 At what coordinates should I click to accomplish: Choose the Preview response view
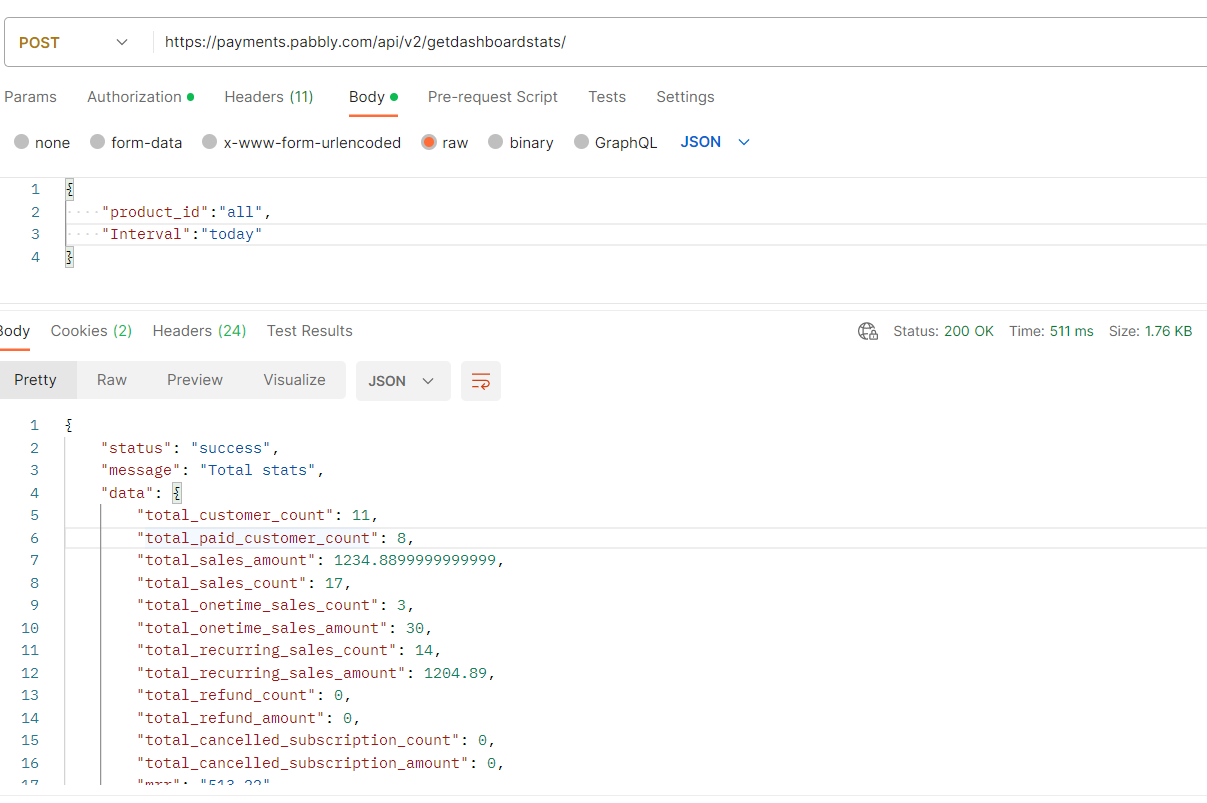pos(195,380)
